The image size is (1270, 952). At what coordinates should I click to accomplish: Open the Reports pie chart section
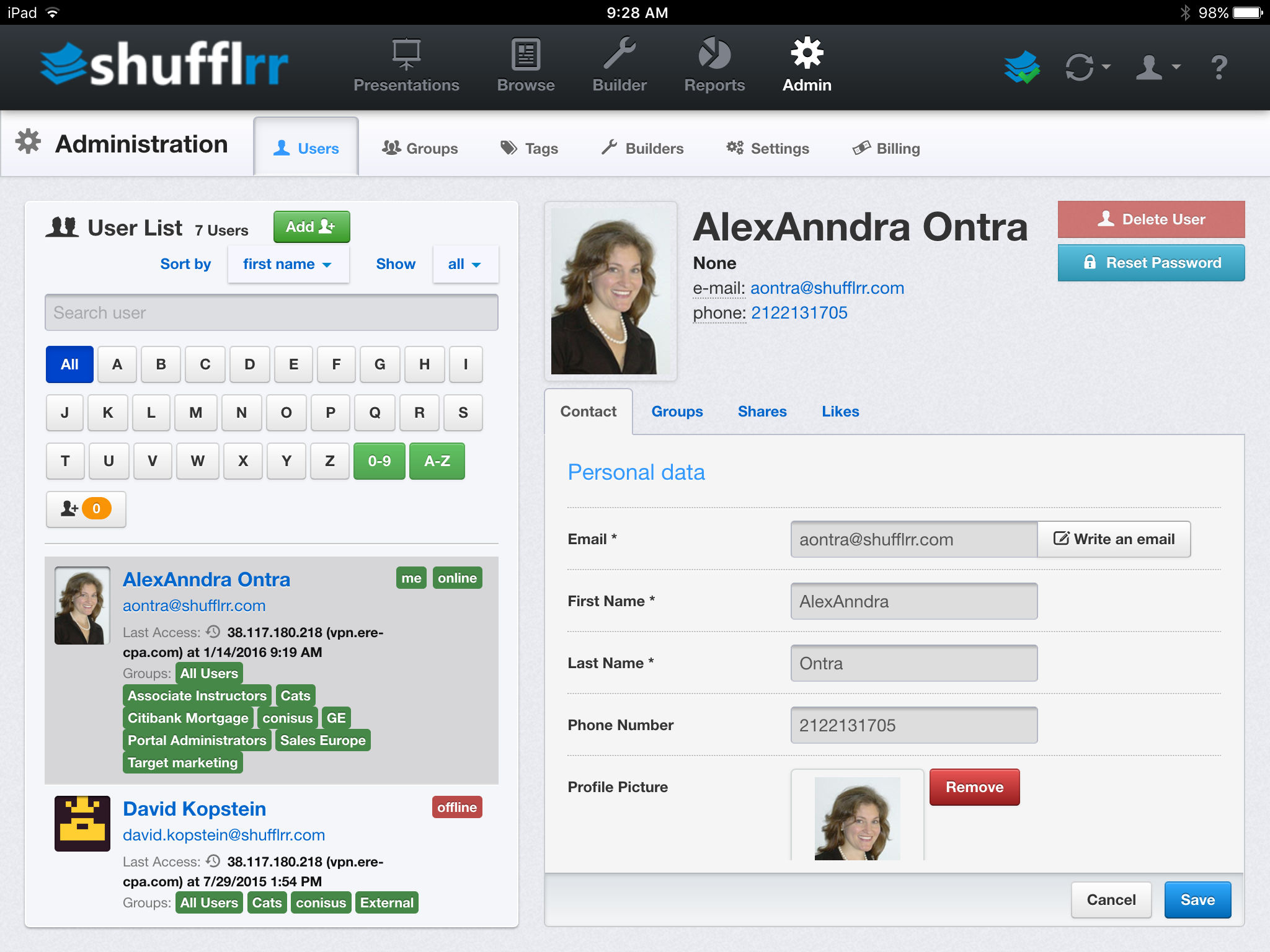[714, 66]
